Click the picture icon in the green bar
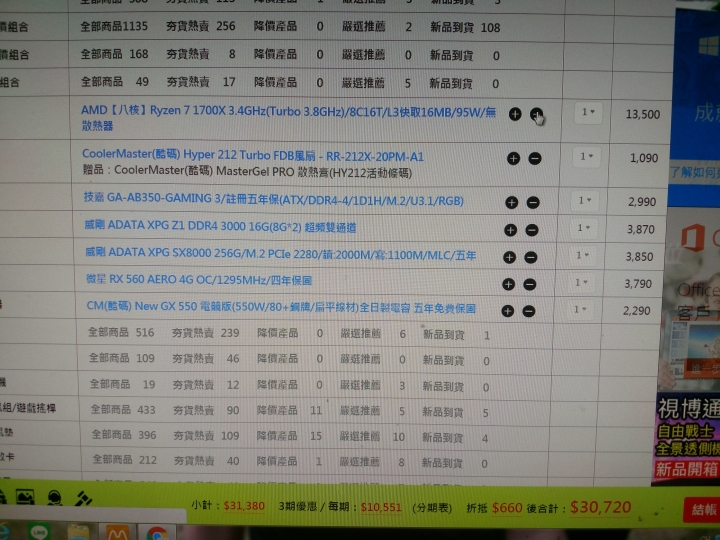 tap(25, 497)
